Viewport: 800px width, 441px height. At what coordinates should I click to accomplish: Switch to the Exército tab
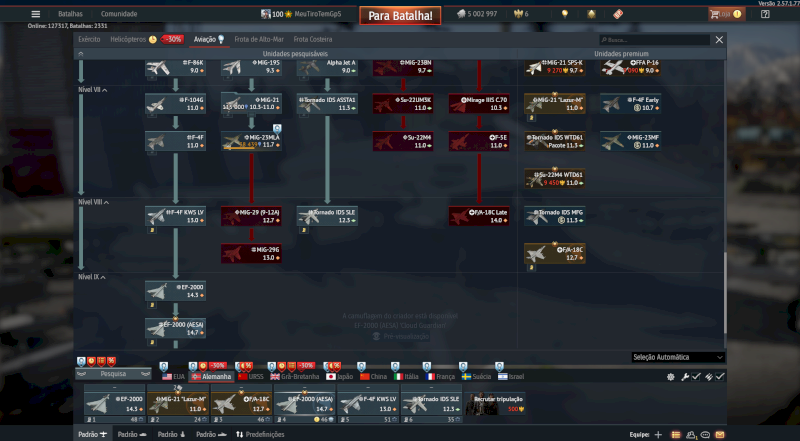pyautogui.click(x=89, y=39)
